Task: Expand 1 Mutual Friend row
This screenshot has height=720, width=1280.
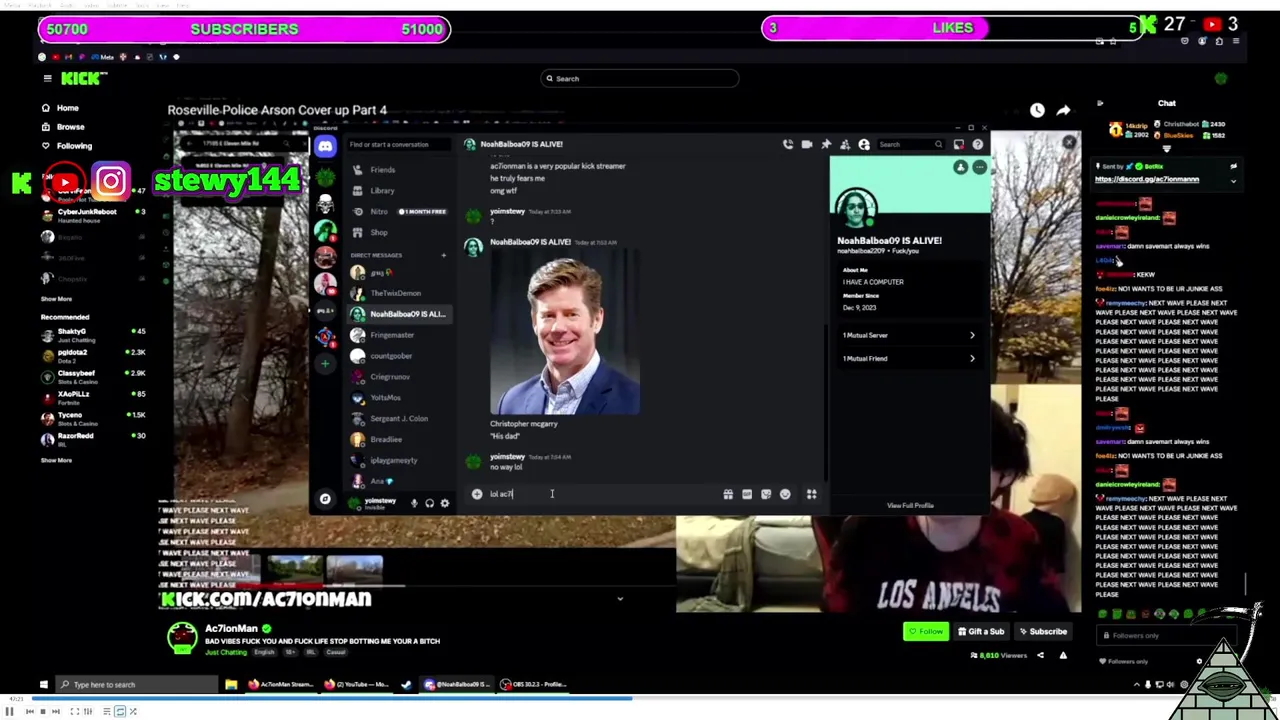Action: (x=908, y=358)
